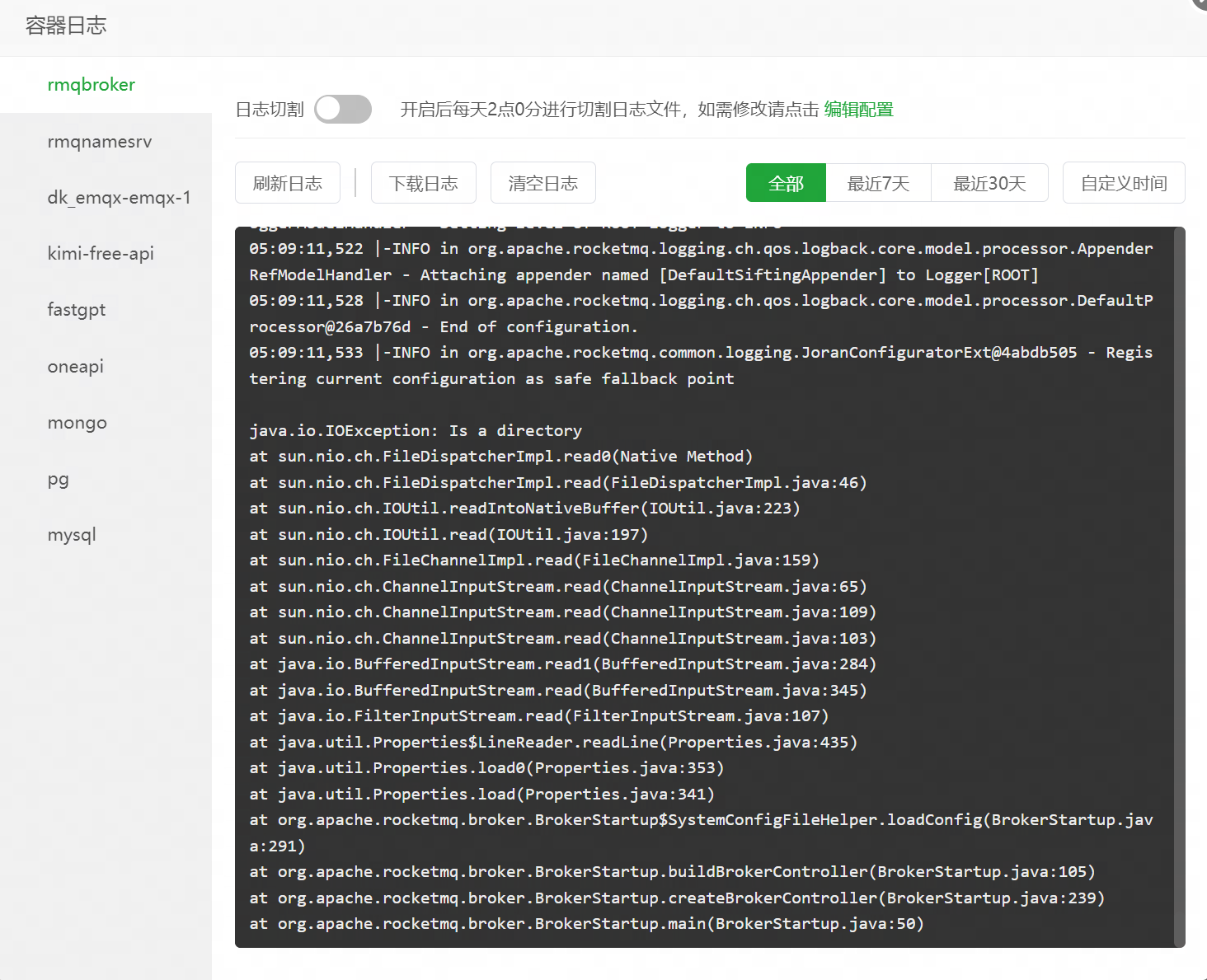The image size is (1207, 980).
Task: Click the IOUtil.readIntoNativeBuffer line
Action: [525, 508]
